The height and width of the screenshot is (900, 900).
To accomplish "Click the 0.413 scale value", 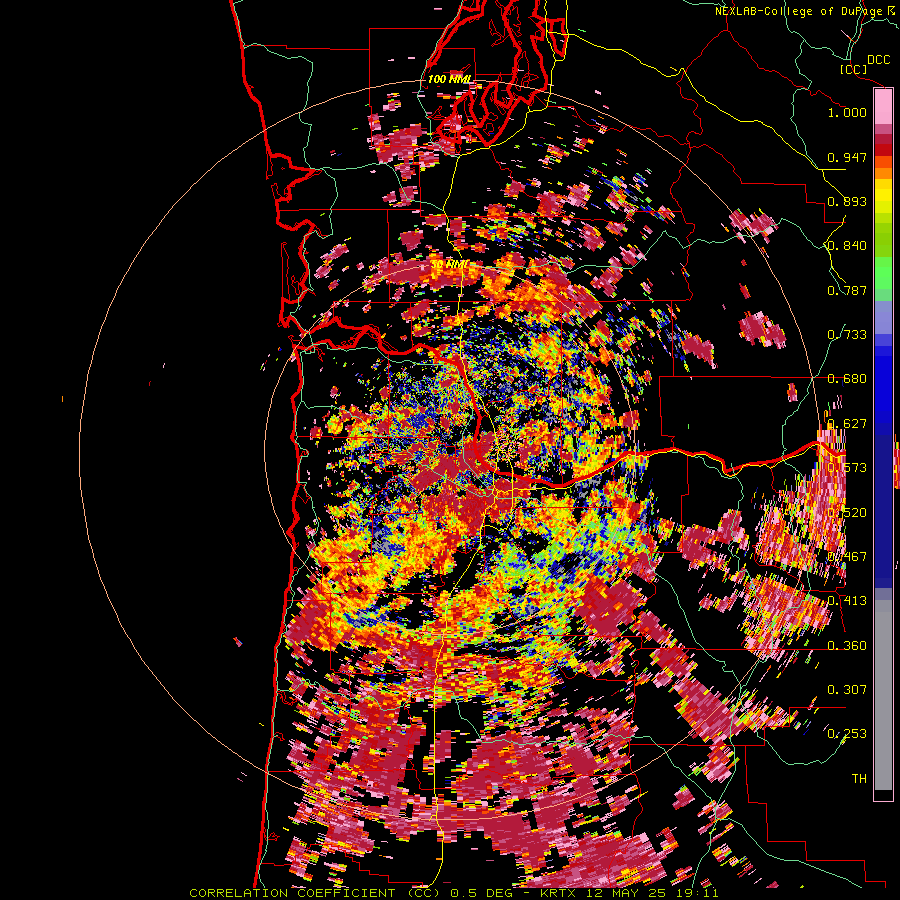I will coord(847,601).
